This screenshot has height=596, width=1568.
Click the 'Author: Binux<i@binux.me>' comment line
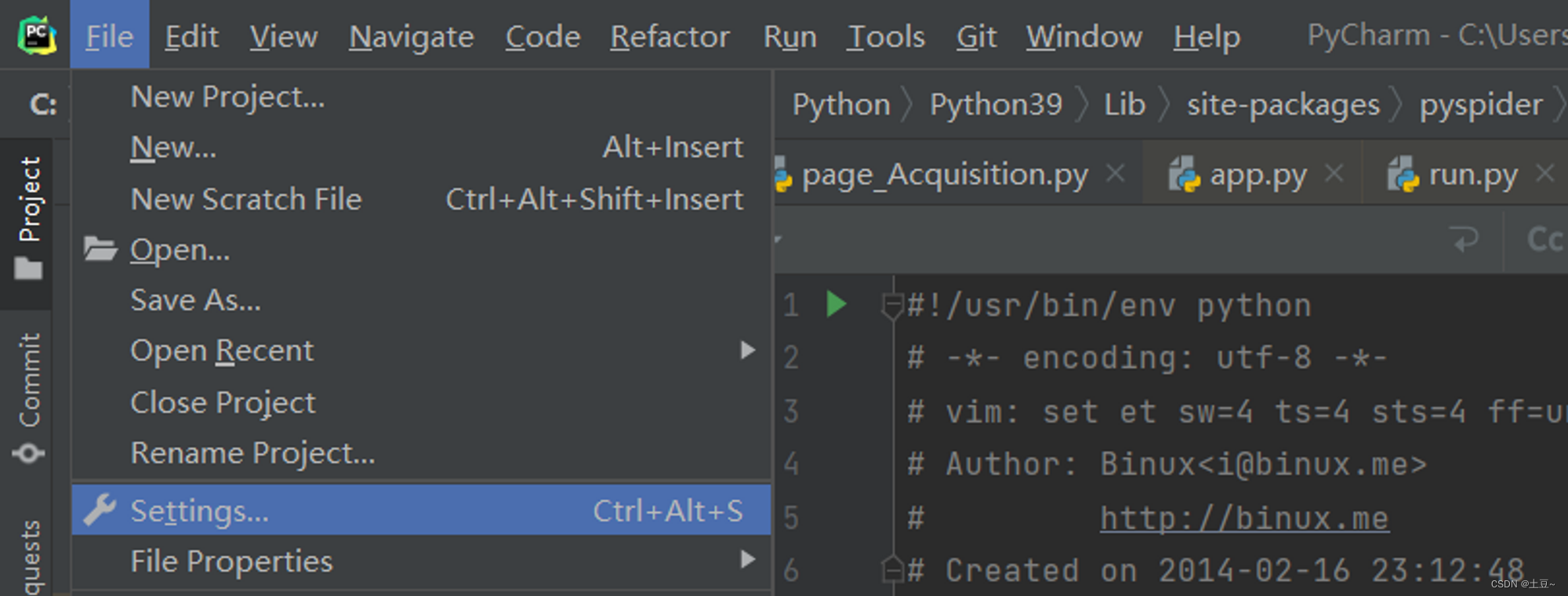coord(1167,464)
